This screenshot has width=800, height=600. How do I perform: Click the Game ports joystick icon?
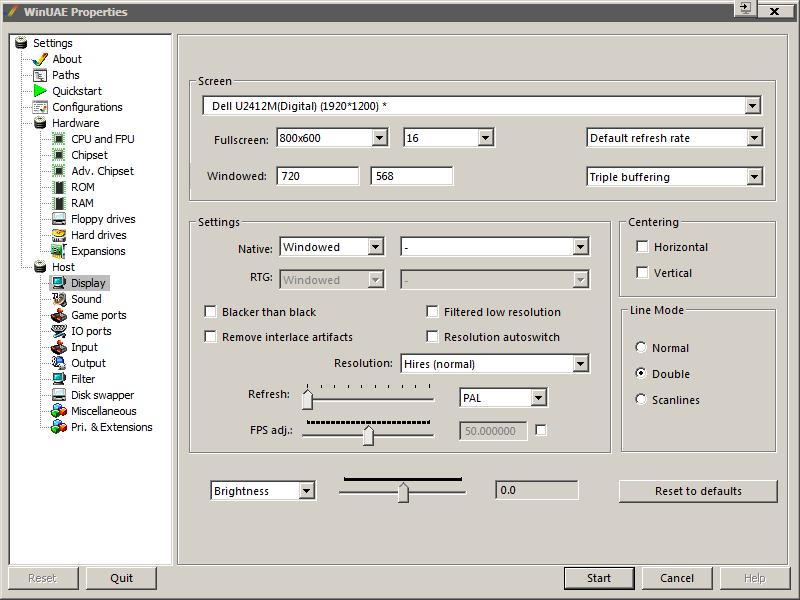59,315
